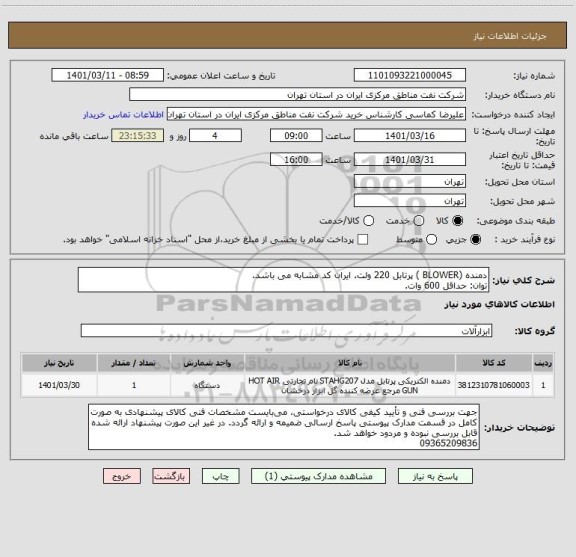Select the خدمت radio button
The height and width of the screenshot is (557, 576).
pos(419,220)
